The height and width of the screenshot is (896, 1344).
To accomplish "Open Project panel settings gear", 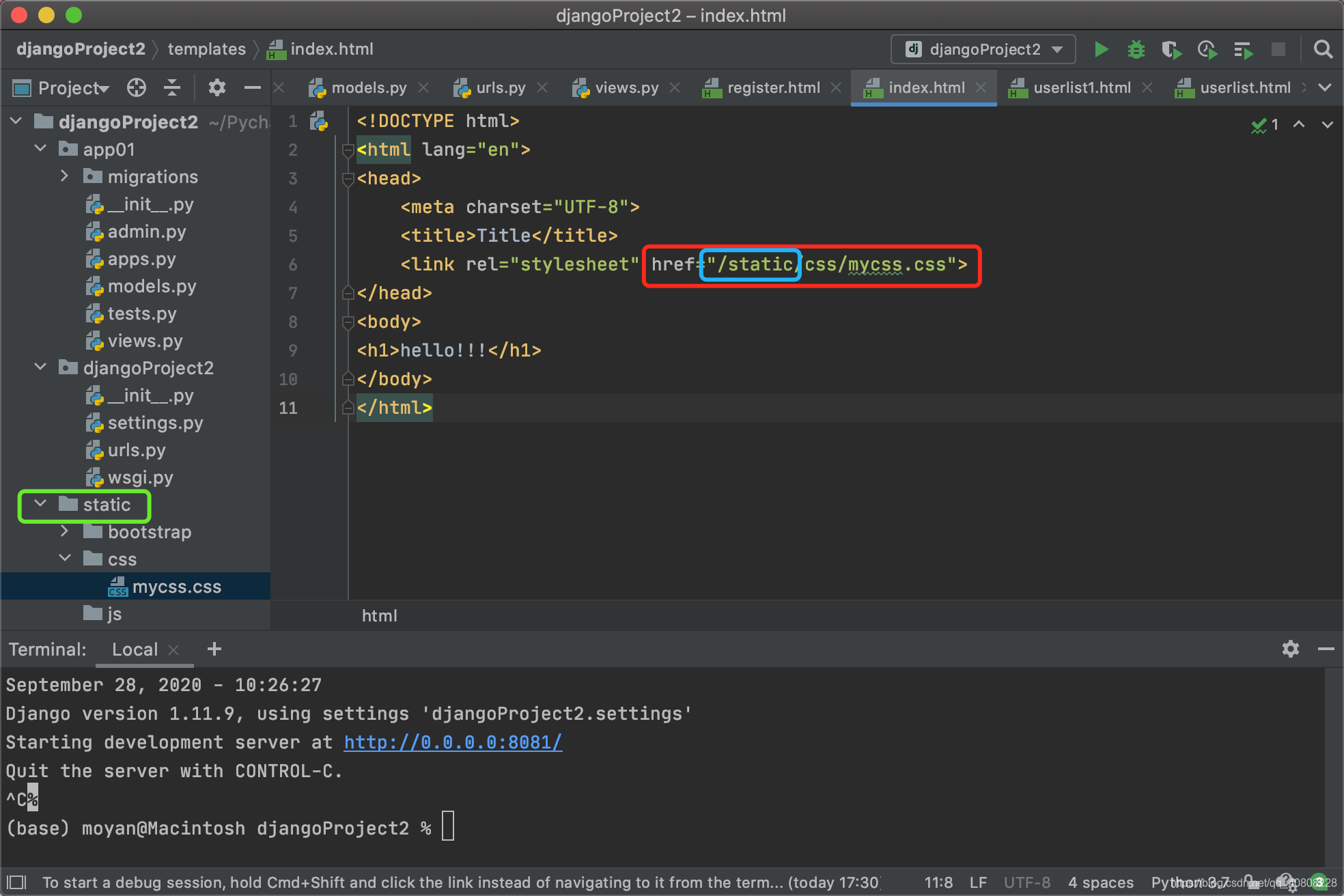I will click(216, 87).
